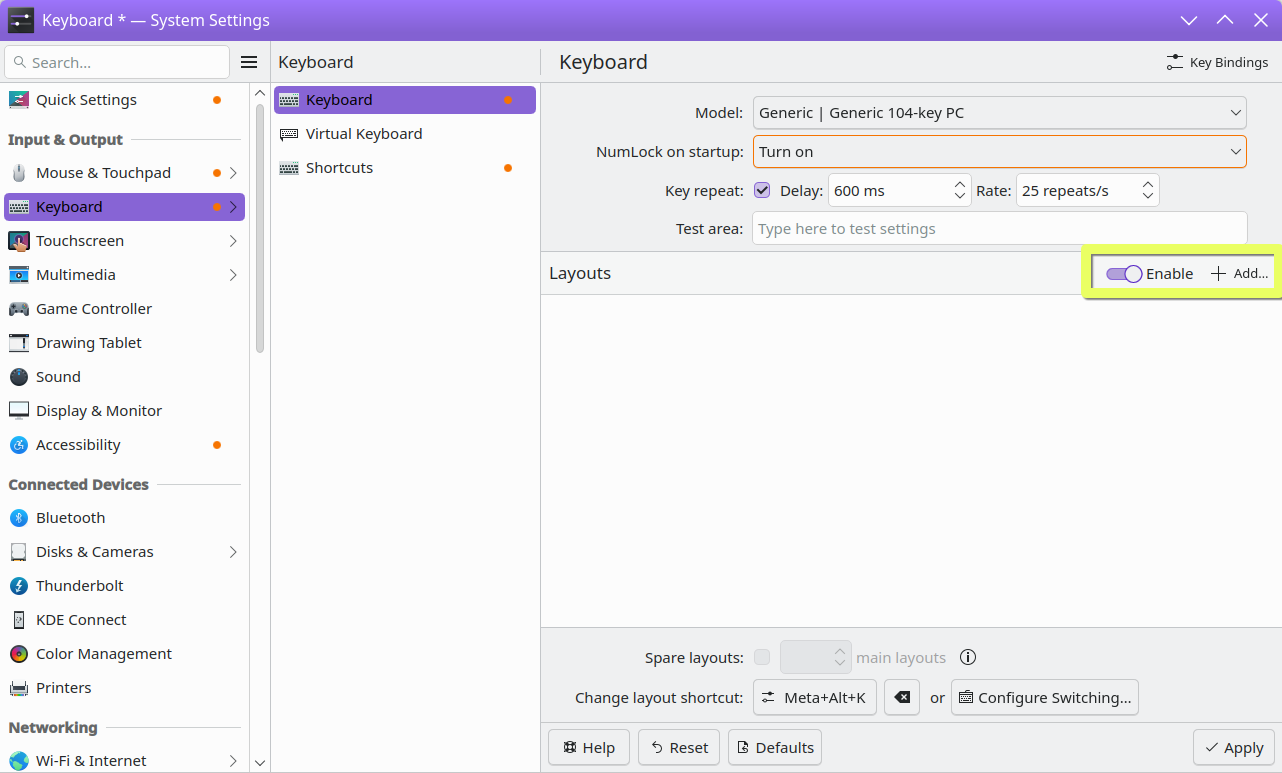1282x773 pixels.
Task: Increase the key repeat Delay value
Action: (960, 184)
